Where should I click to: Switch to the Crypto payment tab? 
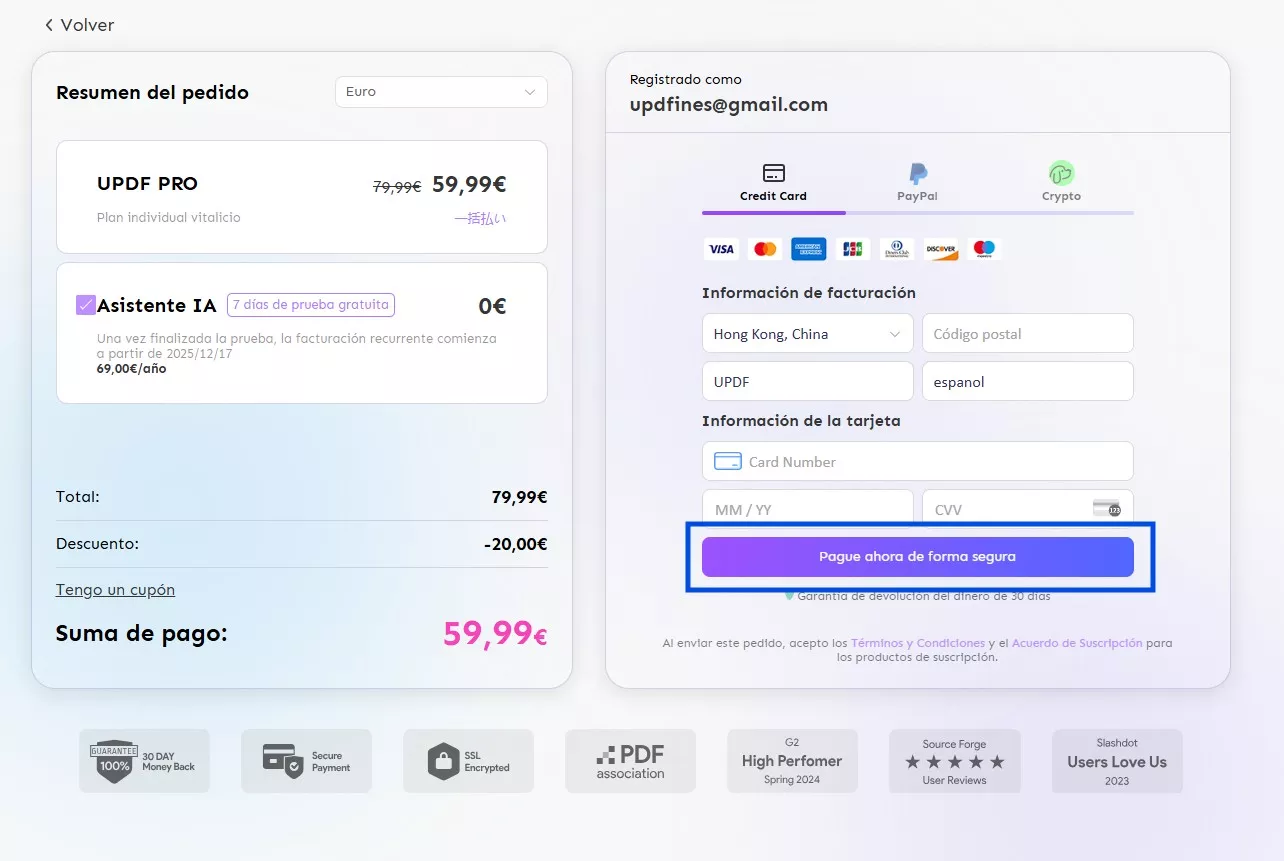pyautogui.click(x=1061, y=183)
